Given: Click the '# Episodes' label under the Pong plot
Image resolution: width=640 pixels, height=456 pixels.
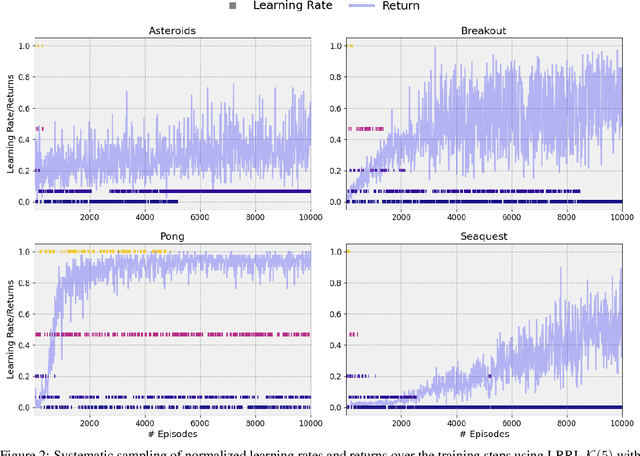Looking at the screenshot, I should pos(172,435).
